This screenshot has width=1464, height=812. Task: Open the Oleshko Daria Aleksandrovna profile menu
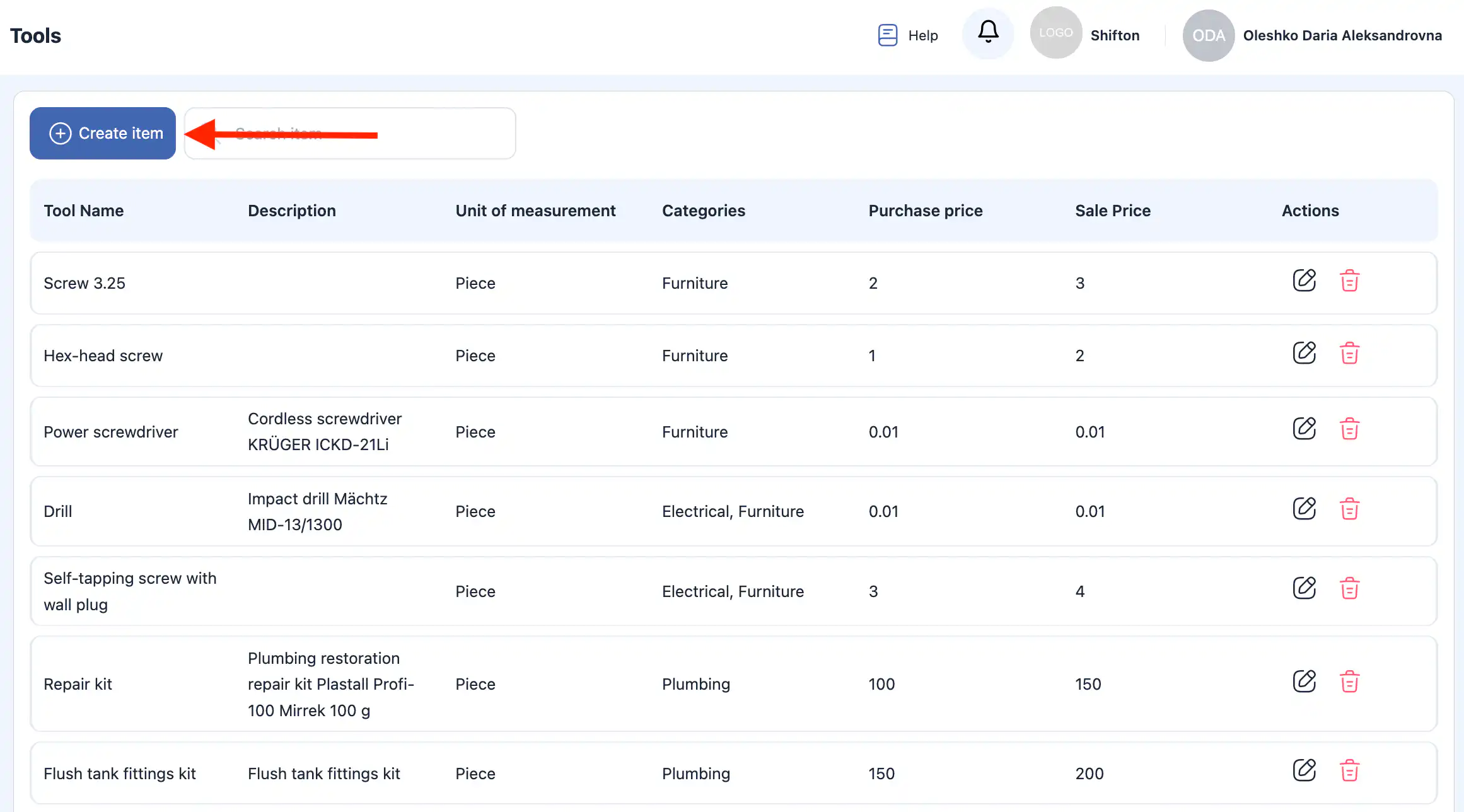(x=1342, y=35)
